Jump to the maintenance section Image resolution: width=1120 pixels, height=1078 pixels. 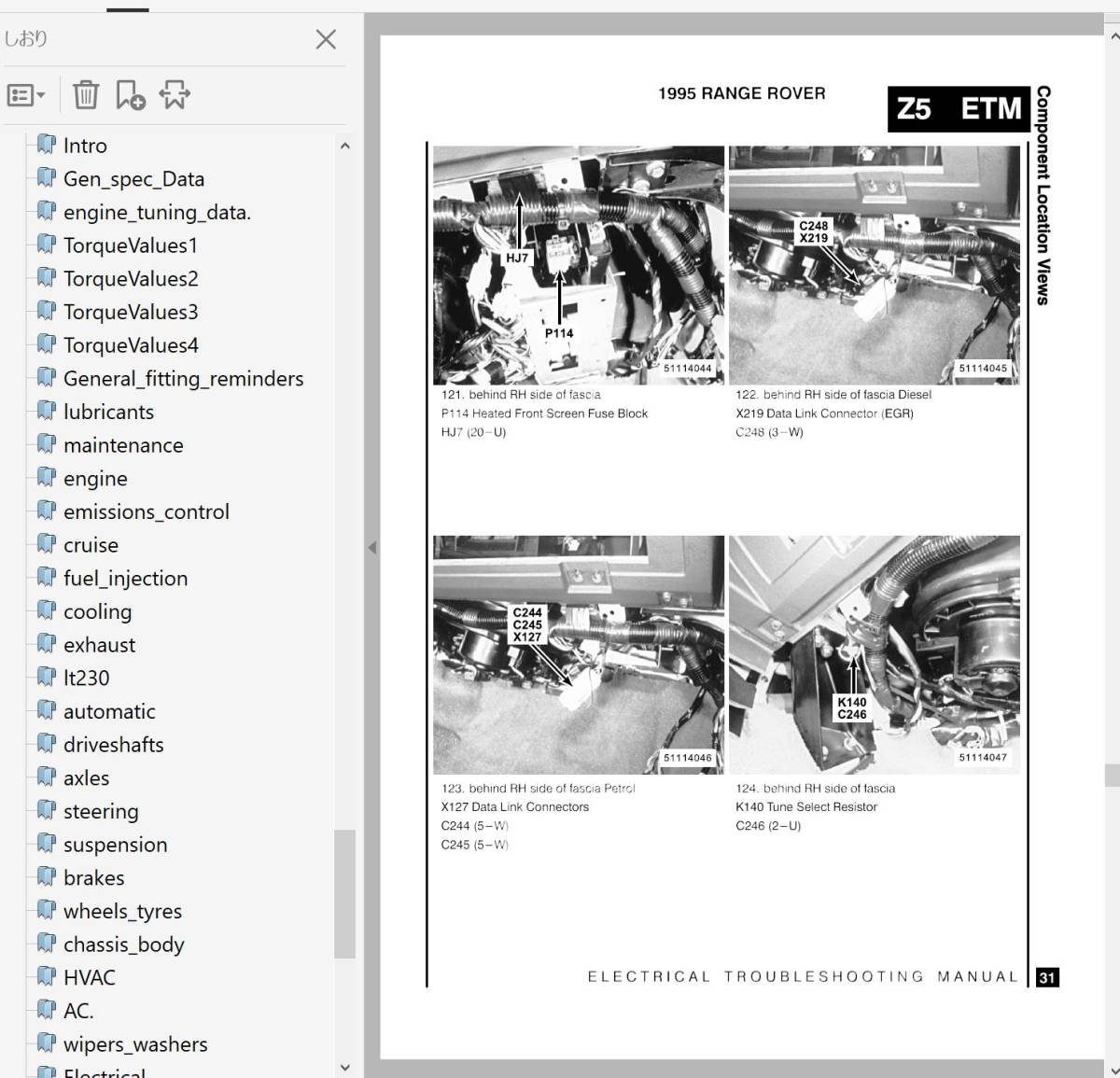click(x=123, y=445)
